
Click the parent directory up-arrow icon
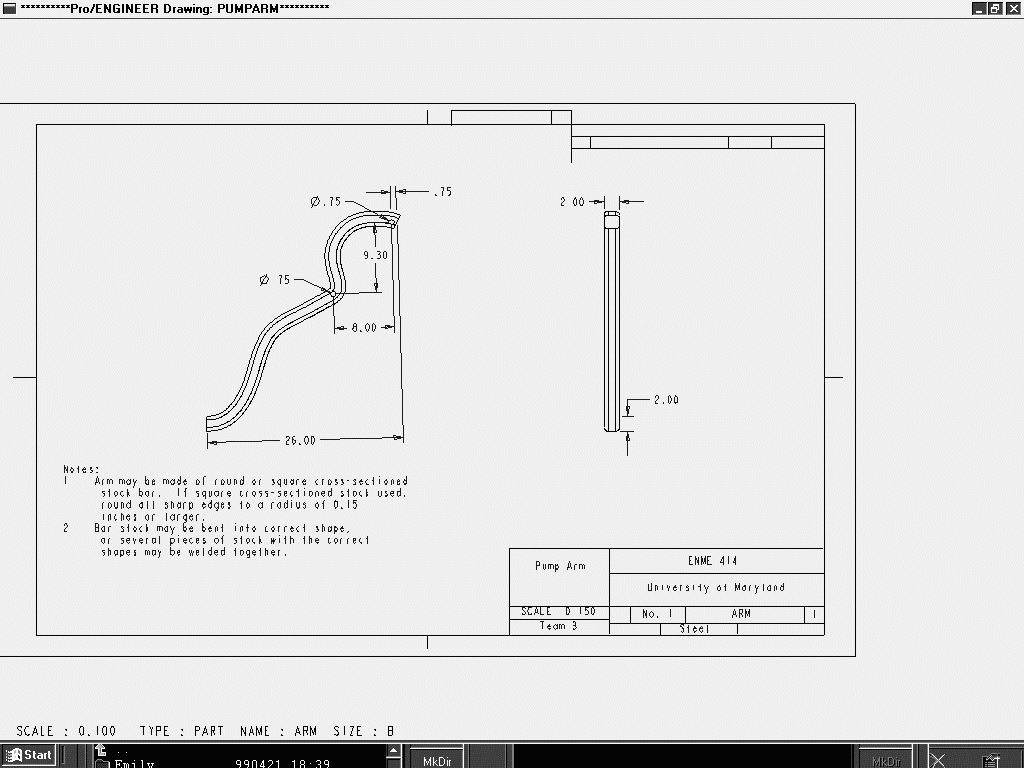pos(101,750)
